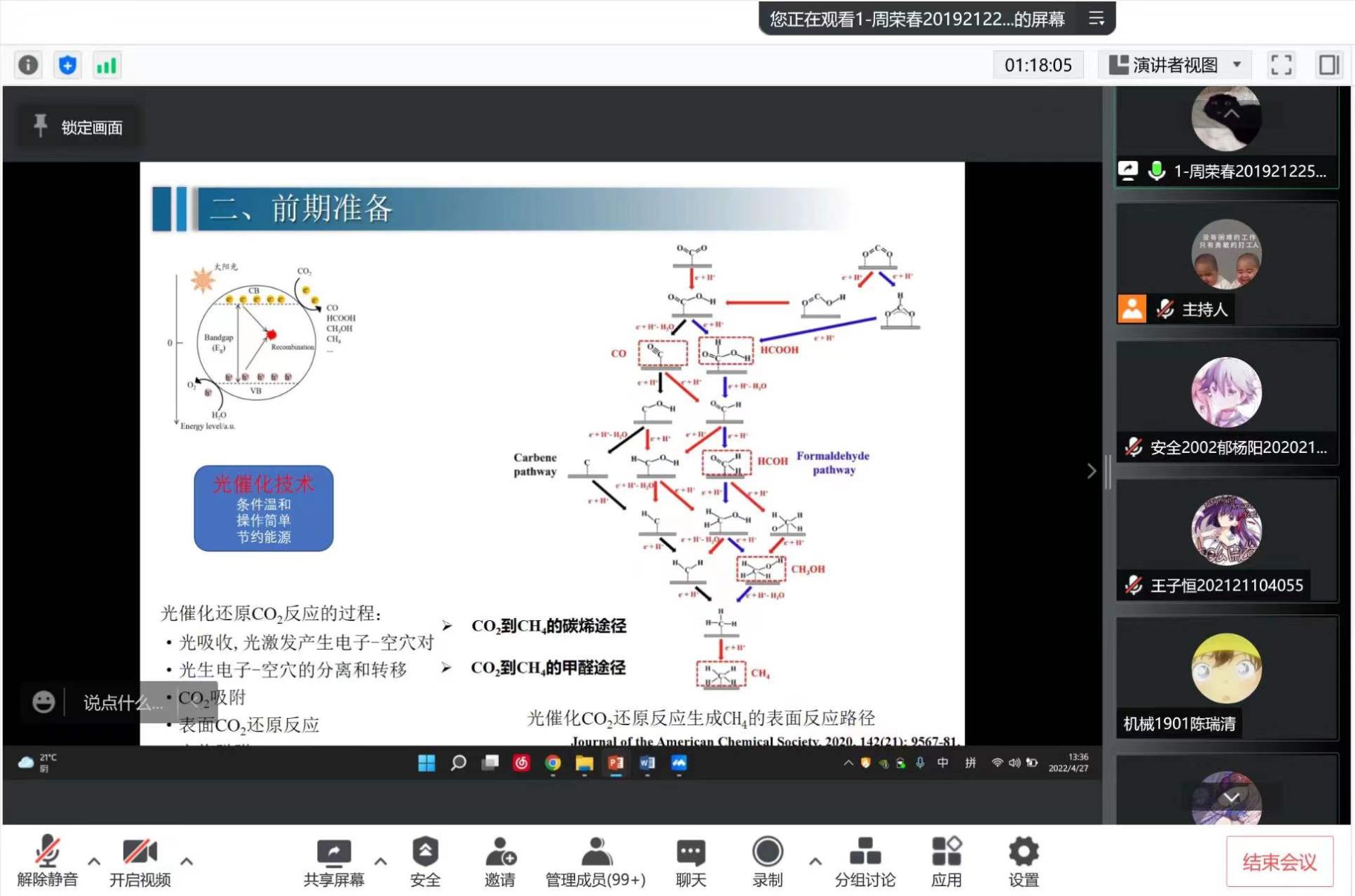Enter full screen mode
This screenshot has width=1355, height=896.
click(1281, 65)
